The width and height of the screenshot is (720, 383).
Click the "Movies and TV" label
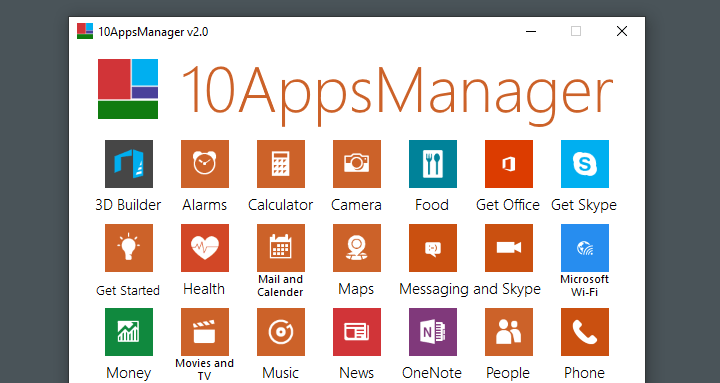click(204, 370)
